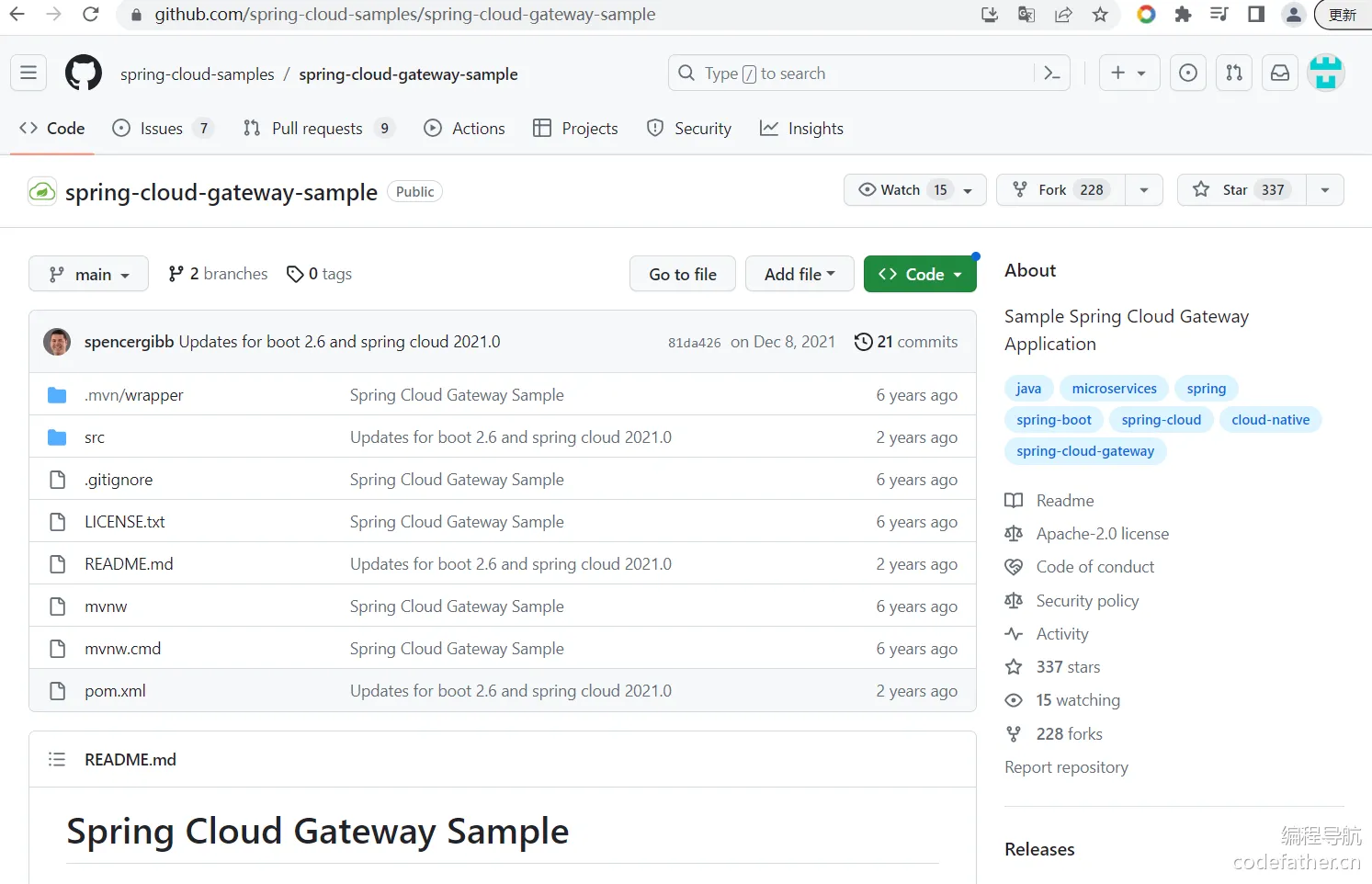1372x884 pixels.
Task: Open the command palette icon
Action: (x=1052, y=74)
